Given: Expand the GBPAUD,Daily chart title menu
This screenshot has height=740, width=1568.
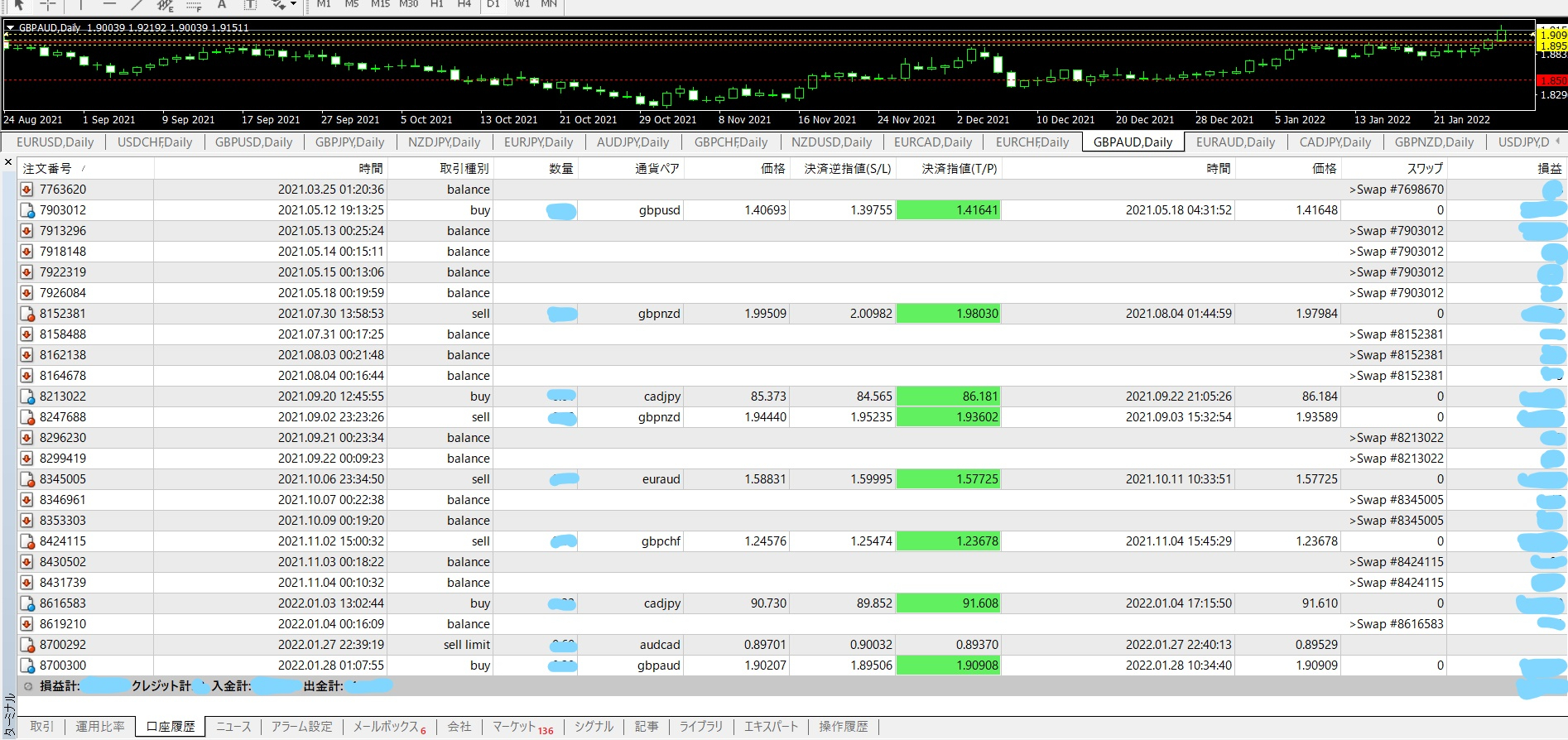Looking at the screenshot, I should pyautogui.click(x=11, y=27).
